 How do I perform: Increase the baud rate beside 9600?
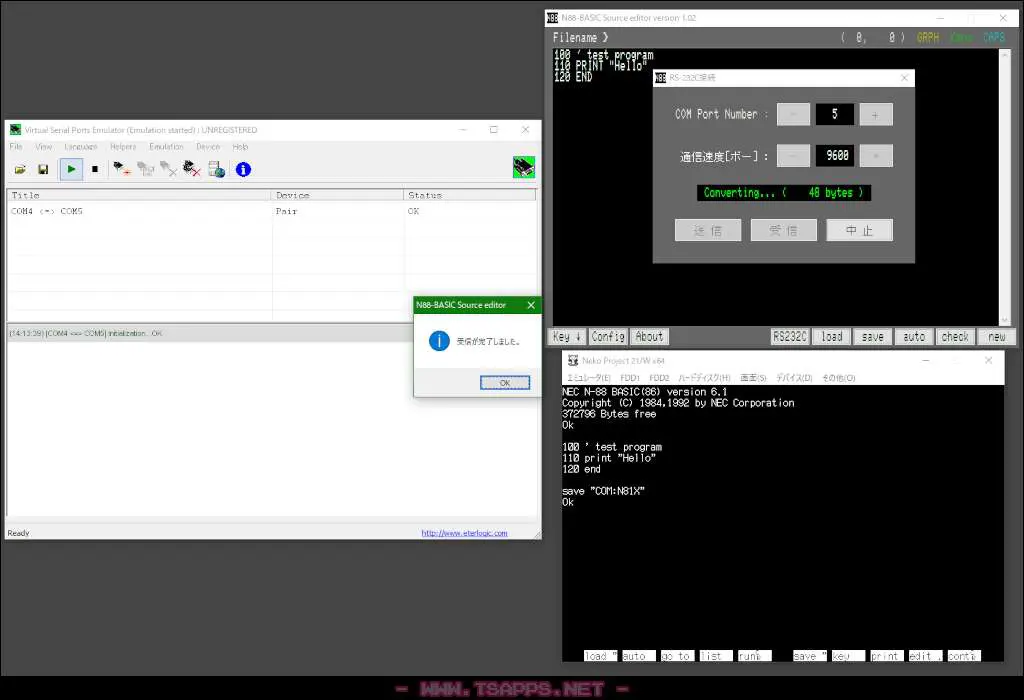tap(876, 155)
